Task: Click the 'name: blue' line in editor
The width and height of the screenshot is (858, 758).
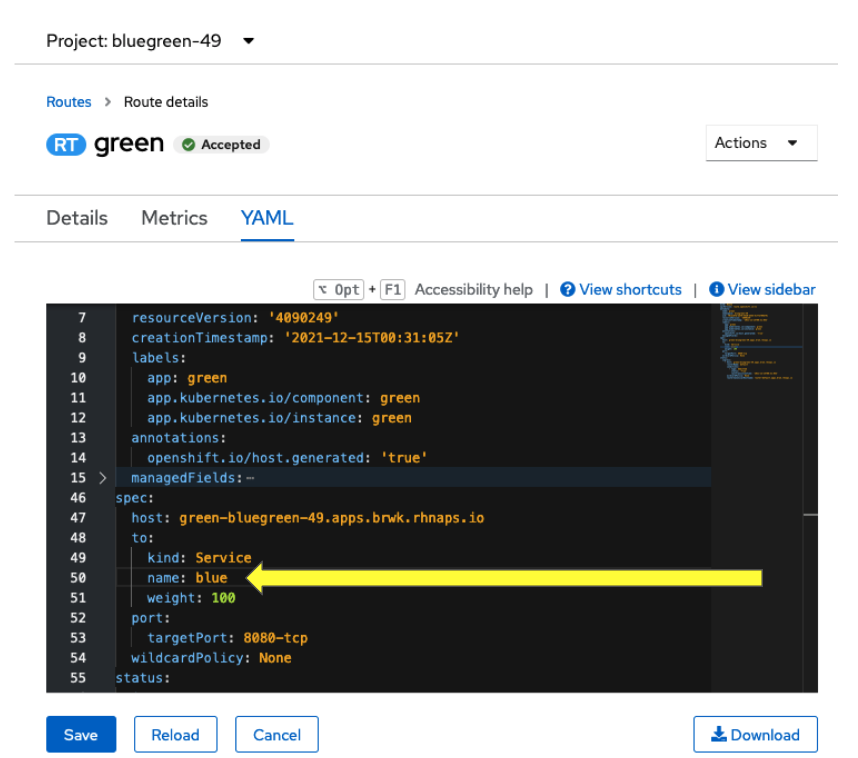Action: coord(187,578)
